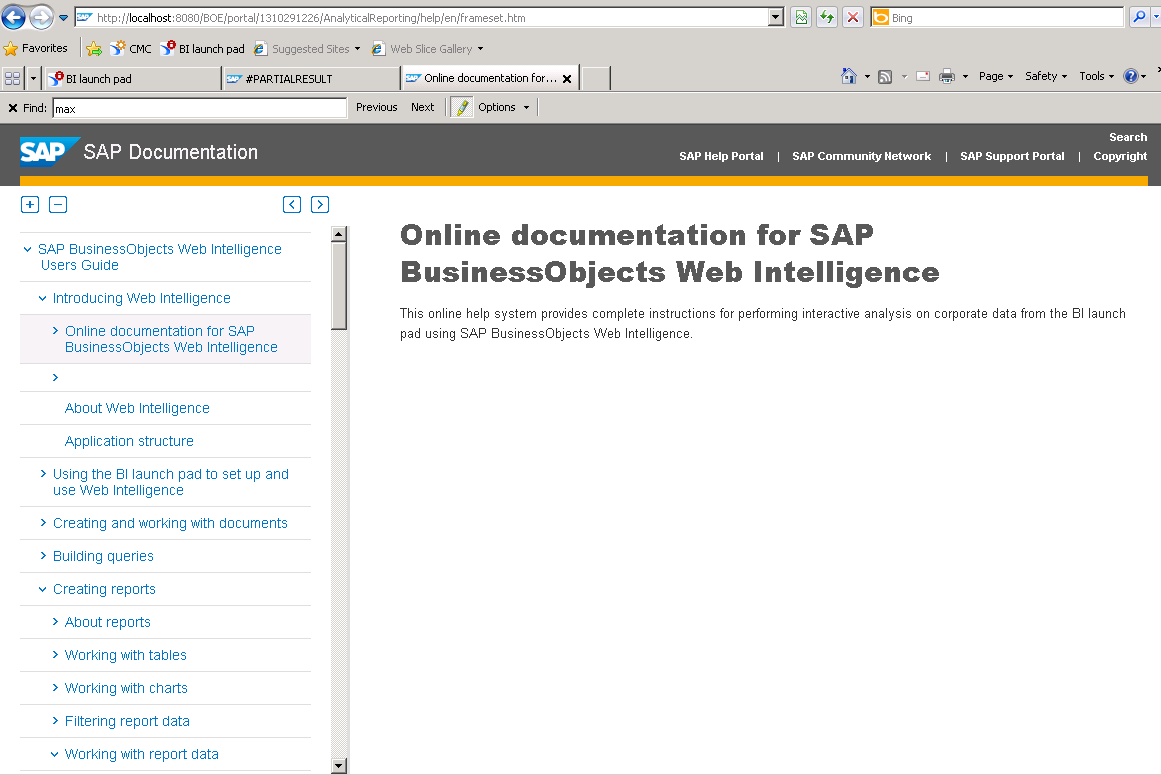Click the Home icon in command bar
Image resolution: width=1161 pixels, height=775 pixels.
point(849,76)
